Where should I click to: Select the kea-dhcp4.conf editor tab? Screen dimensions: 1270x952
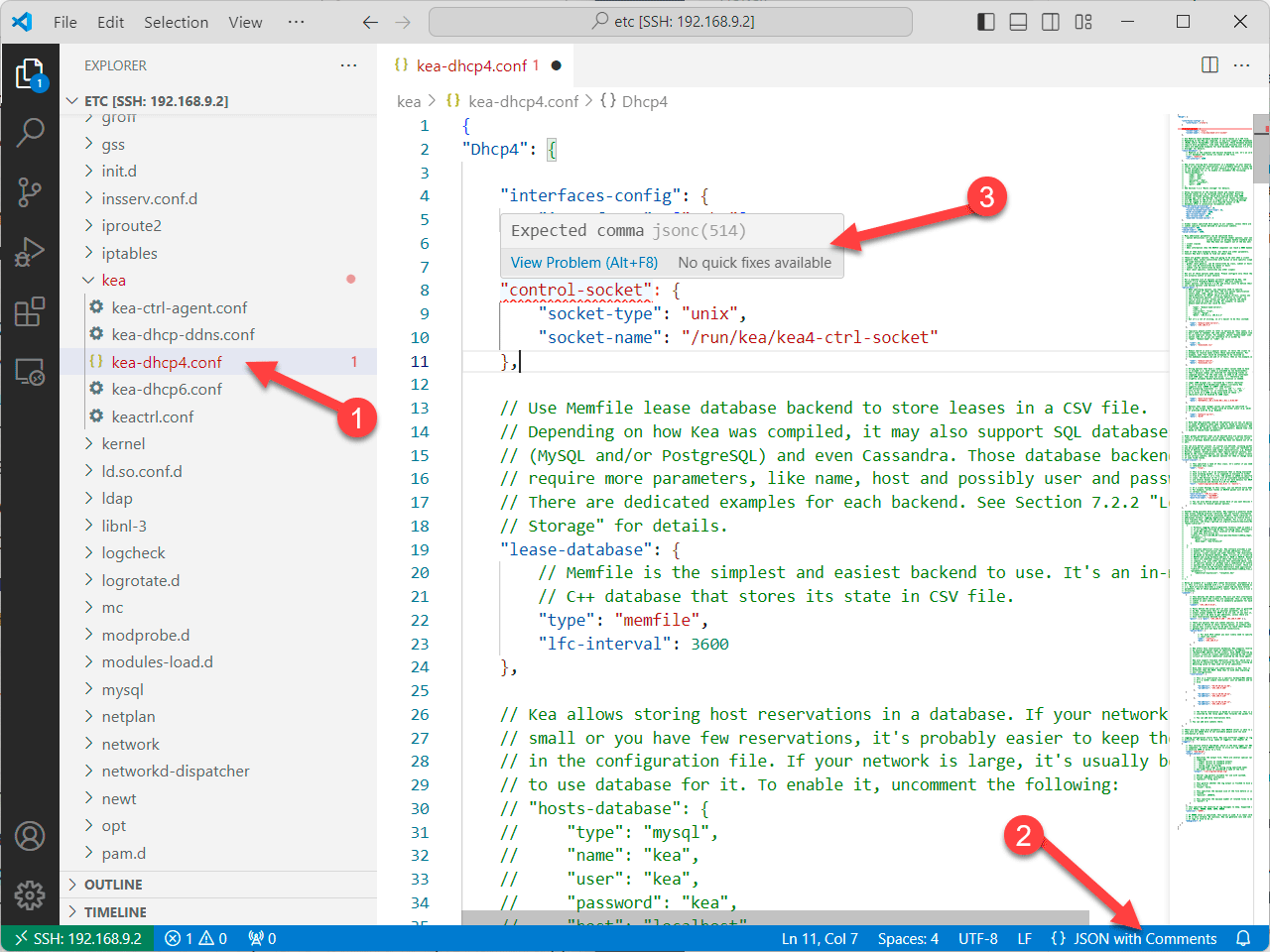tap(470, 65)
